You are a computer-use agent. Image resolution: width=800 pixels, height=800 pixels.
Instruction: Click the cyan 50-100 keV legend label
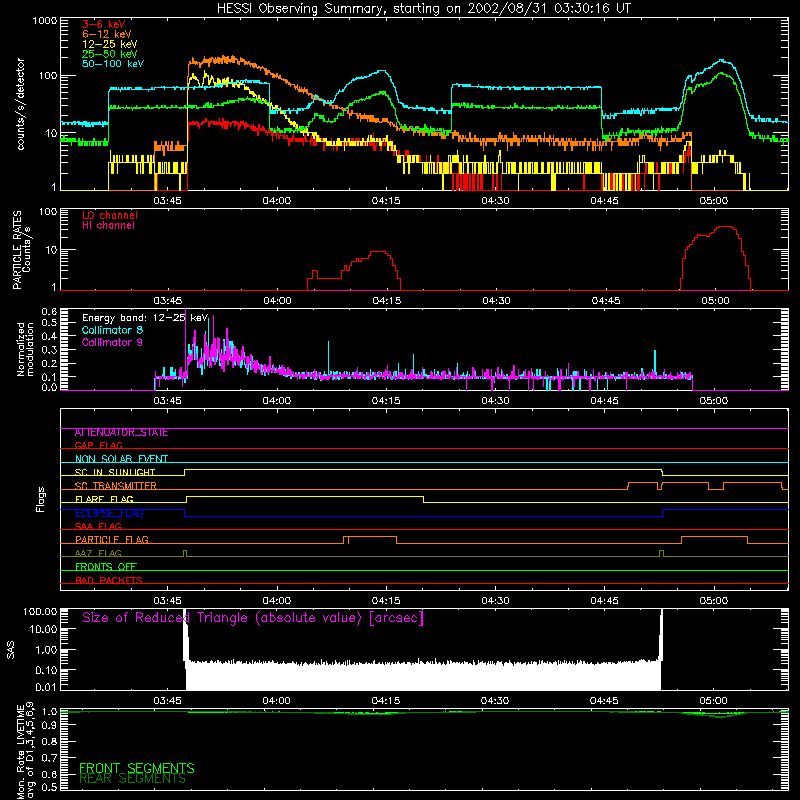[x=113, y=64]
